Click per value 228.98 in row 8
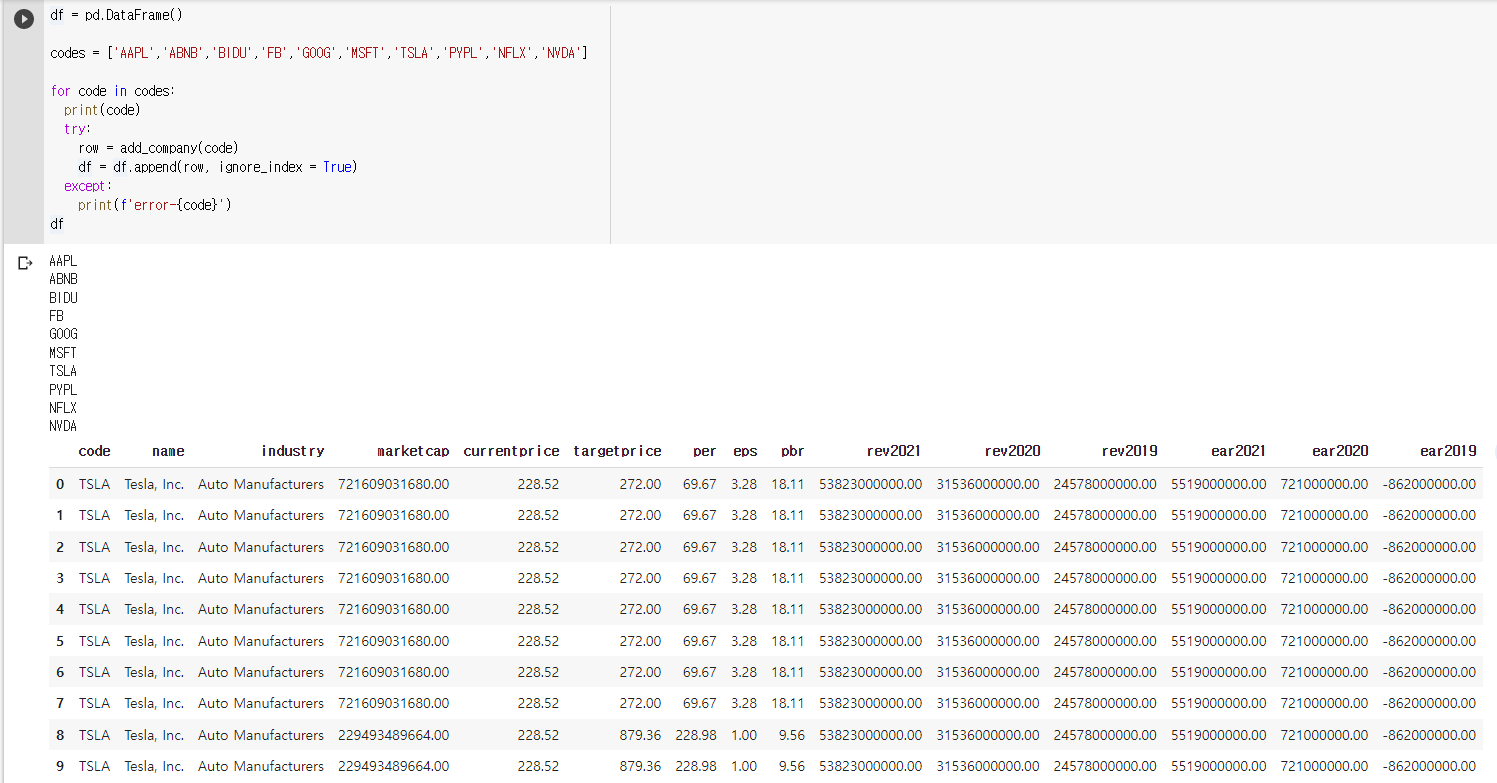Viewport: 1497px width, 783px height. 696,735
